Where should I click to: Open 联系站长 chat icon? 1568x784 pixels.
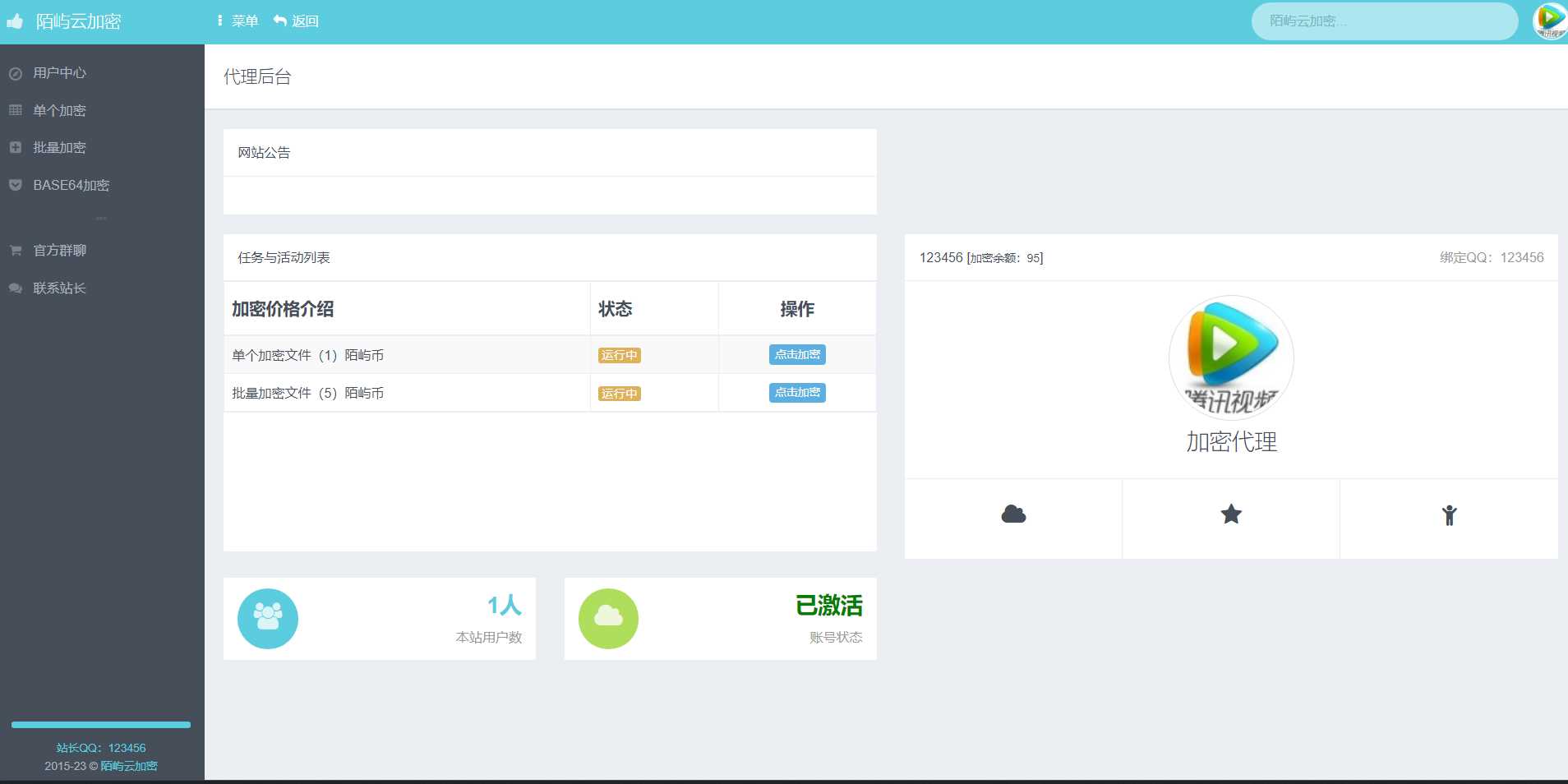point(16,288)
